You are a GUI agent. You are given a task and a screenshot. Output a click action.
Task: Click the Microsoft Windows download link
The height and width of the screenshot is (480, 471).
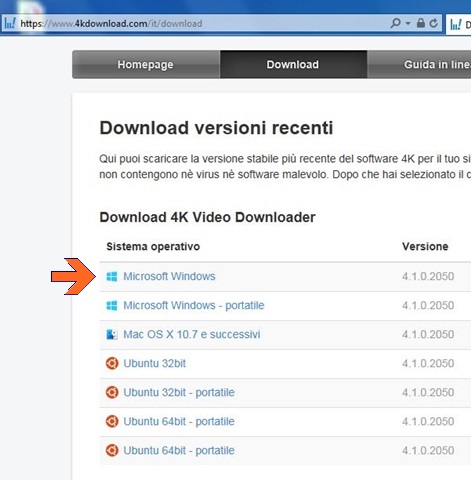click(169, 276)
